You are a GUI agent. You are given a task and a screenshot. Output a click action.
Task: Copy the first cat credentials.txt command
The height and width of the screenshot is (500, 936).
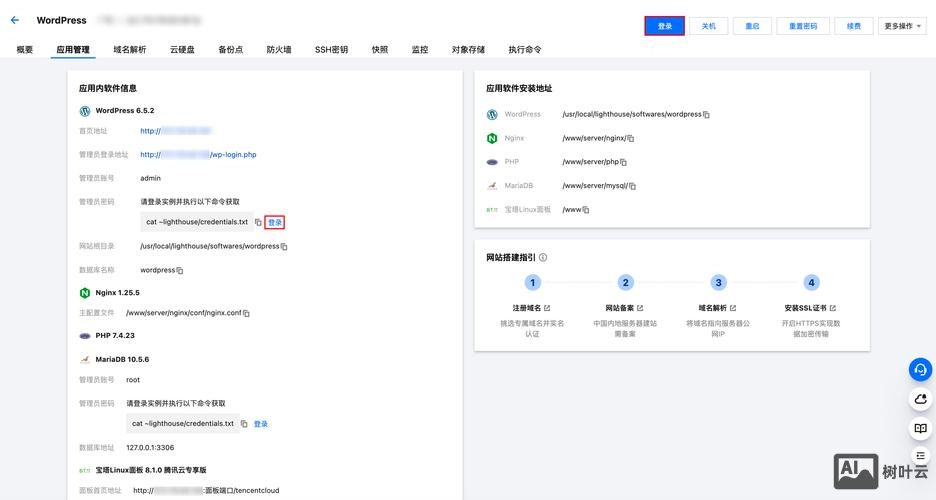click(258, 222)
